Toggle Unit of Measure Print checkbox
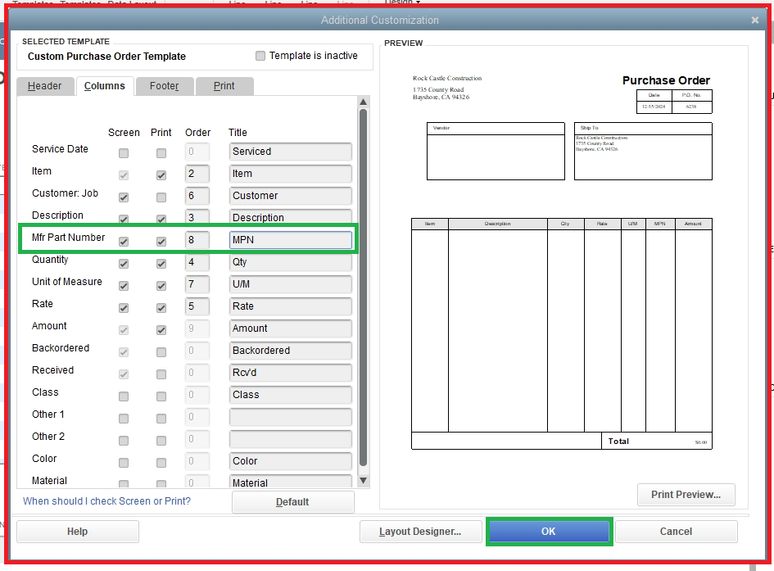 [161, 286]
